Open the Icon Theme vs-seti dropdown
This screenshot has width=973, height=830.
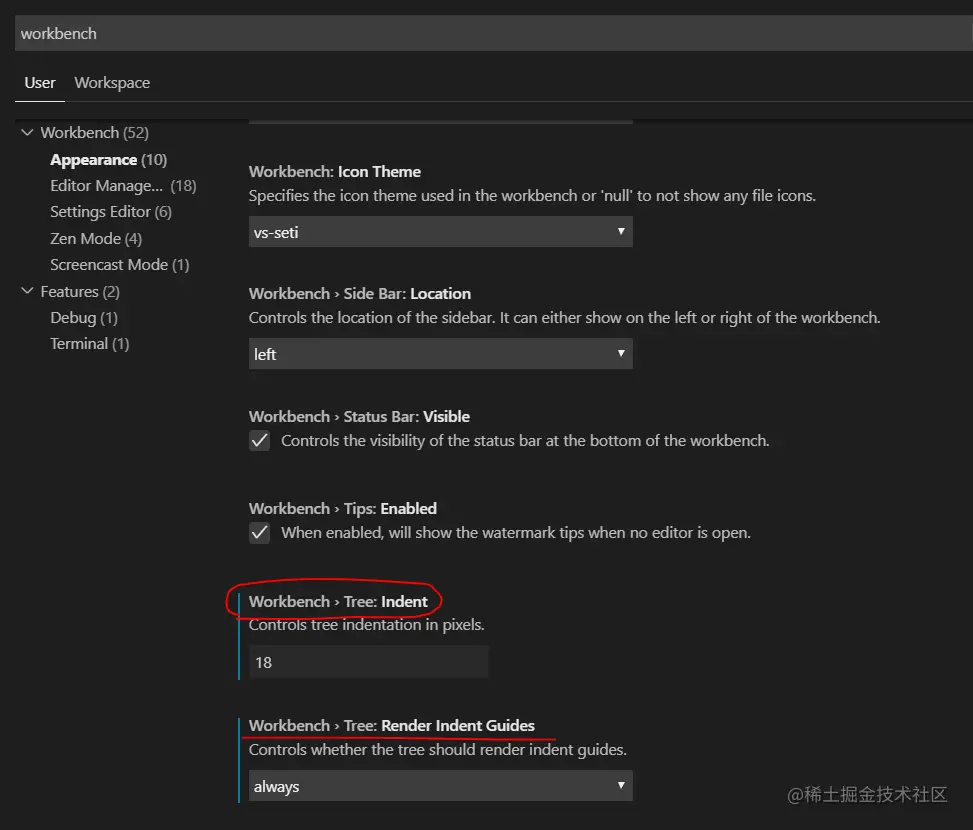tap(441, 231)
